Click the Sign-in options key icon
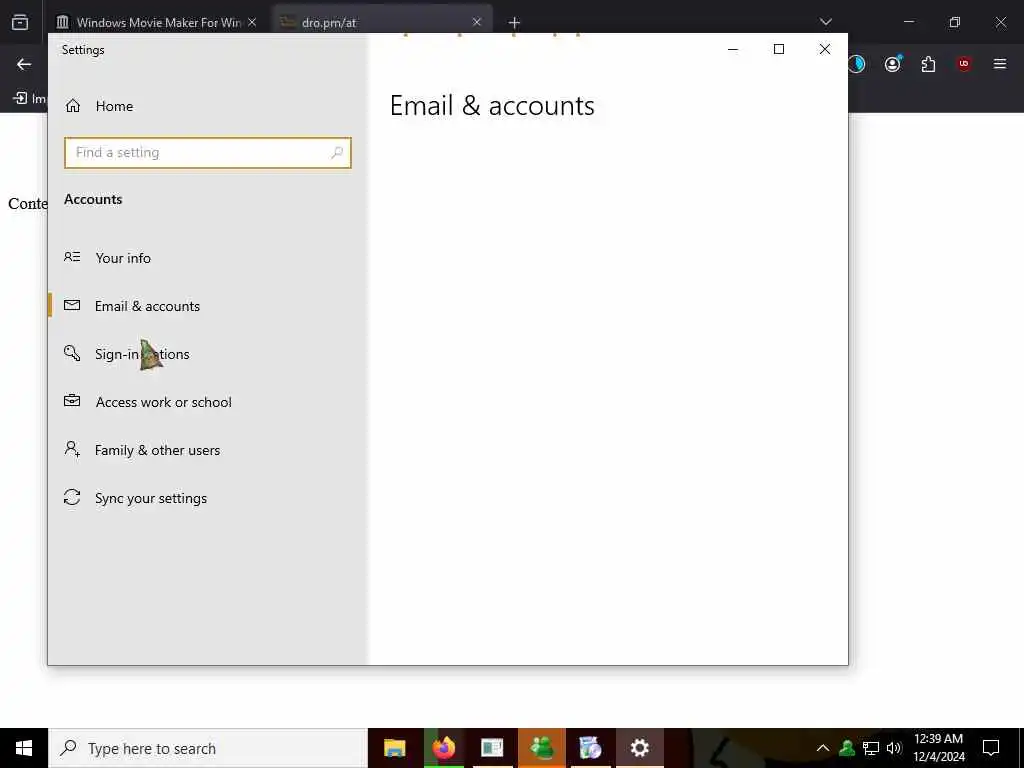Screen dimensions: 1024x768 click(x=72, y=353)
